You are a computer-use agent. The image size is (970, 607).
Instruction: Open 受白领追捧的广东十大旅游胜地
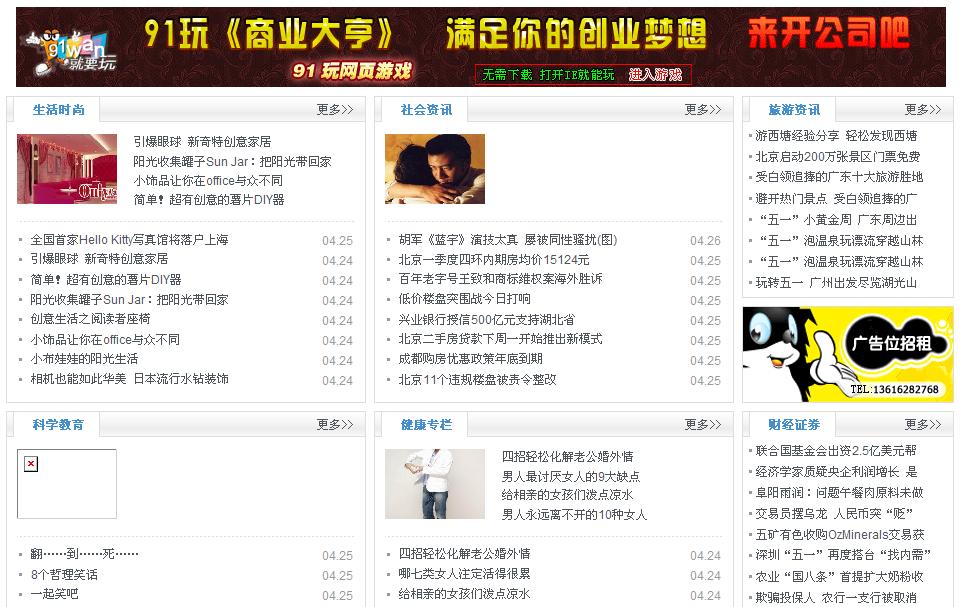click(839, 177)
